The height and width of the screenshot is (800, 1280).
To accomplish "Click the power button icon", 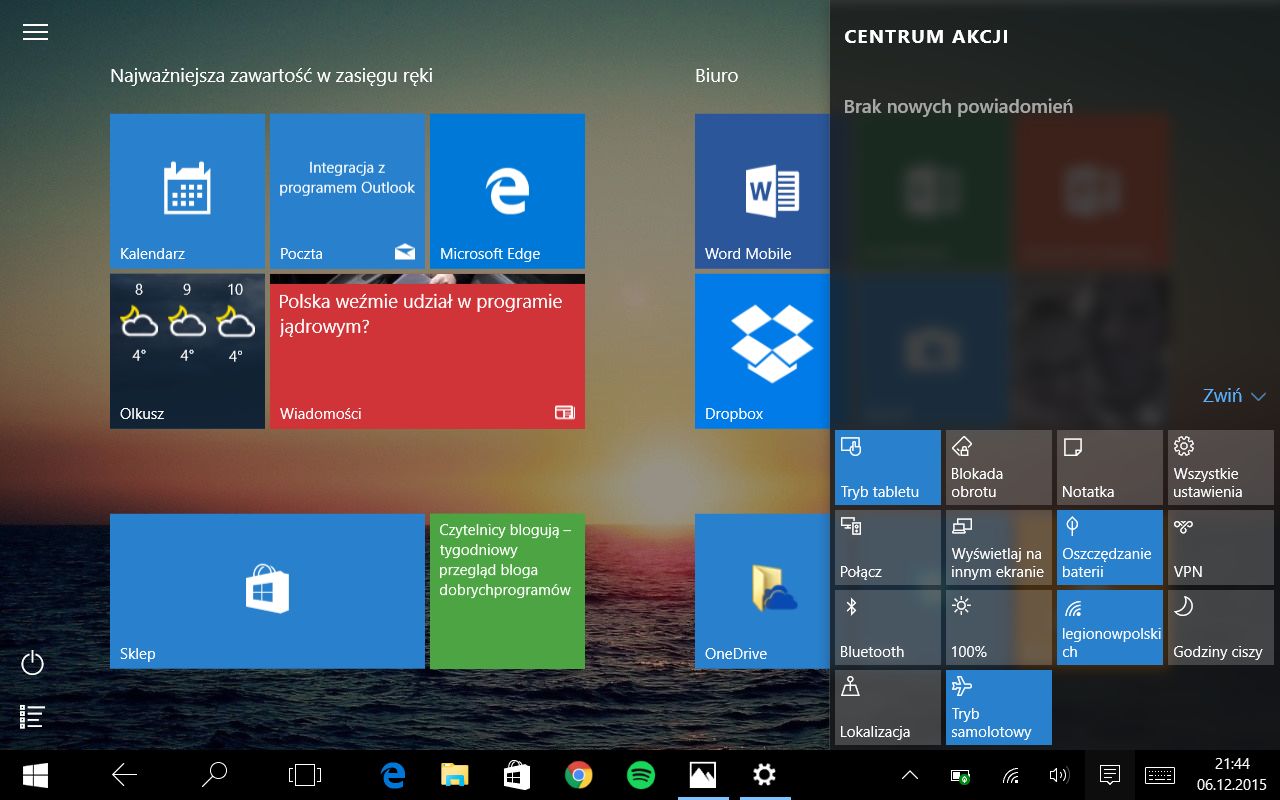I will pos(33,663).
